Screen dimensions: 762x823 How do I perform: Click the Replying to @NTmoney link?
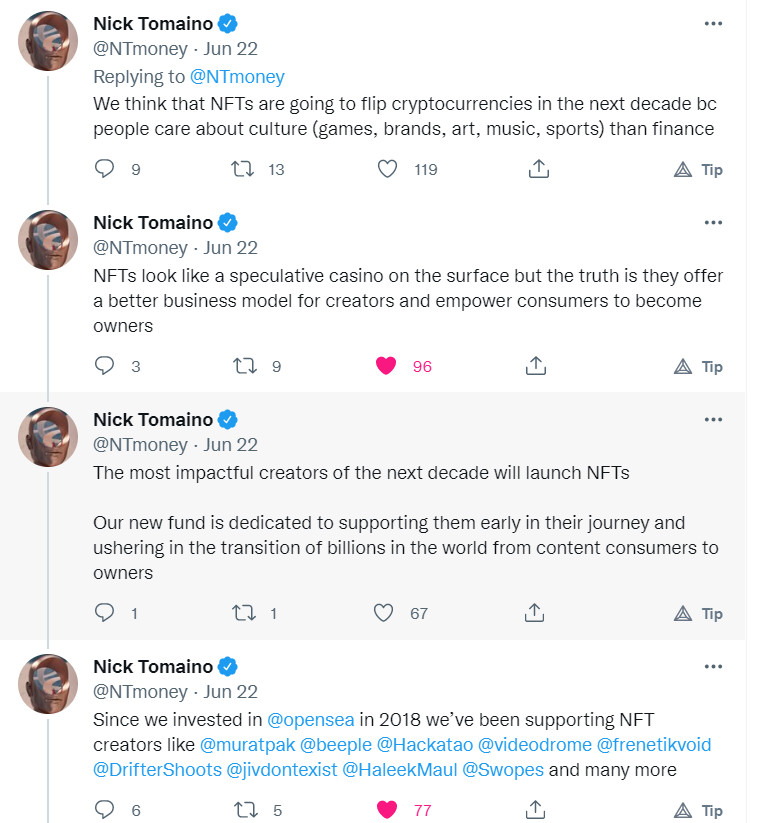pyautogui.click(x=237, y=77)
